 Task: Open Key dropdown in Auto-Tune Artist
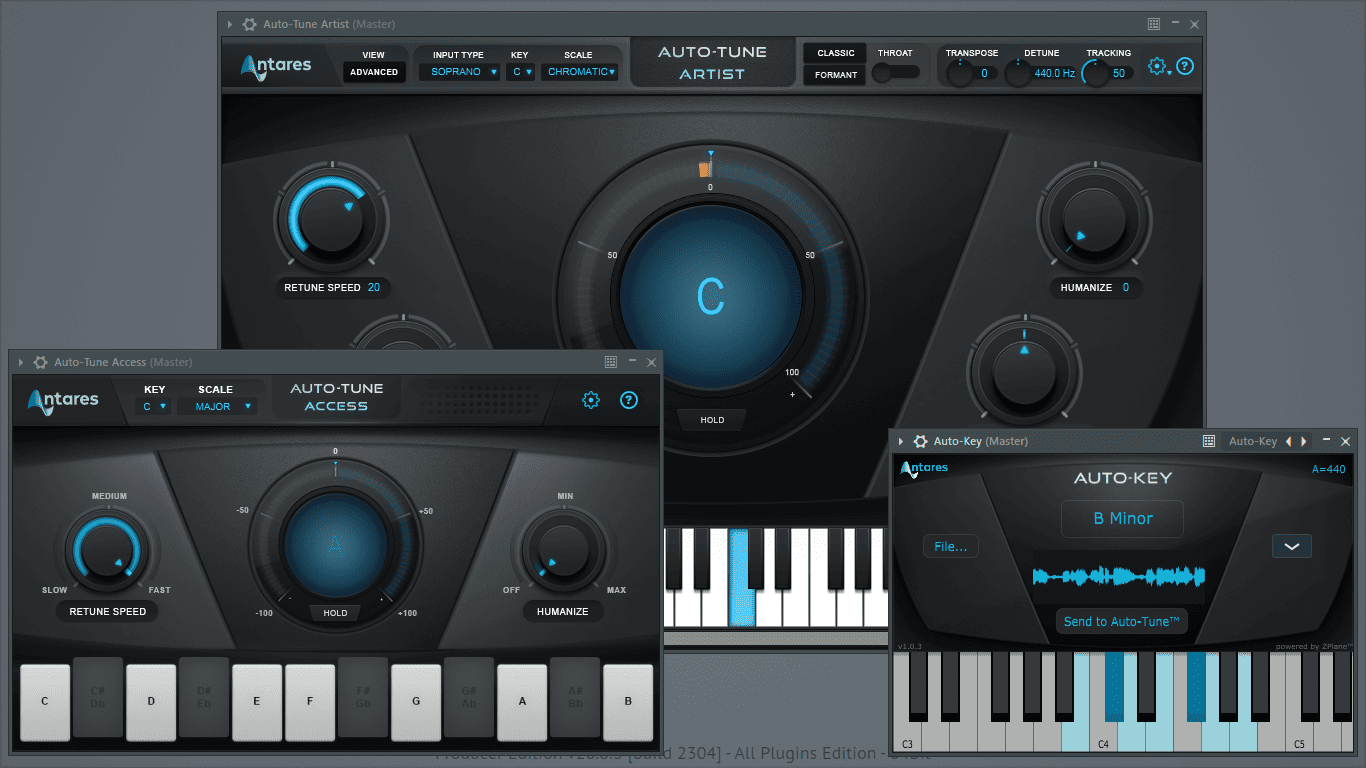pos(520,72)
